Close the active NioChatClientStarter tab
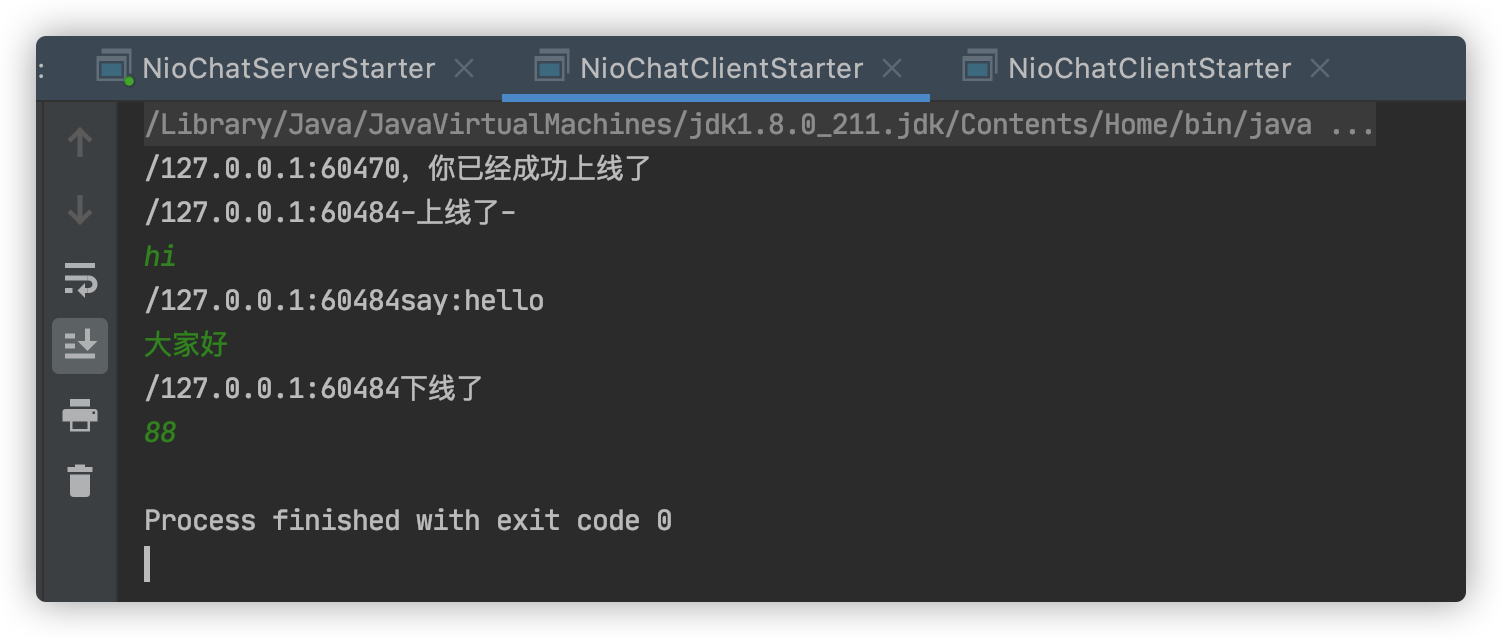This screenshot has width=1502, height=638. pos(892,68)
